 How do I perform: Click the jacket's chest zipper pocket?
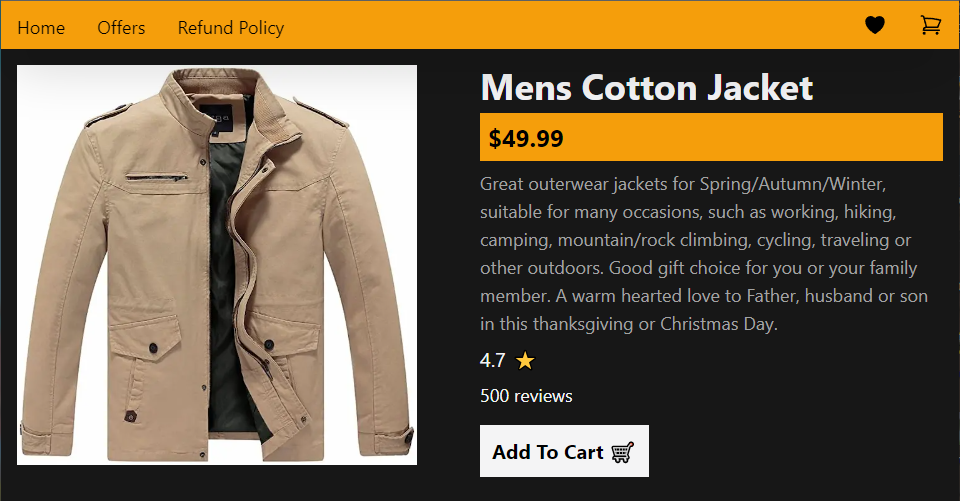157,178
